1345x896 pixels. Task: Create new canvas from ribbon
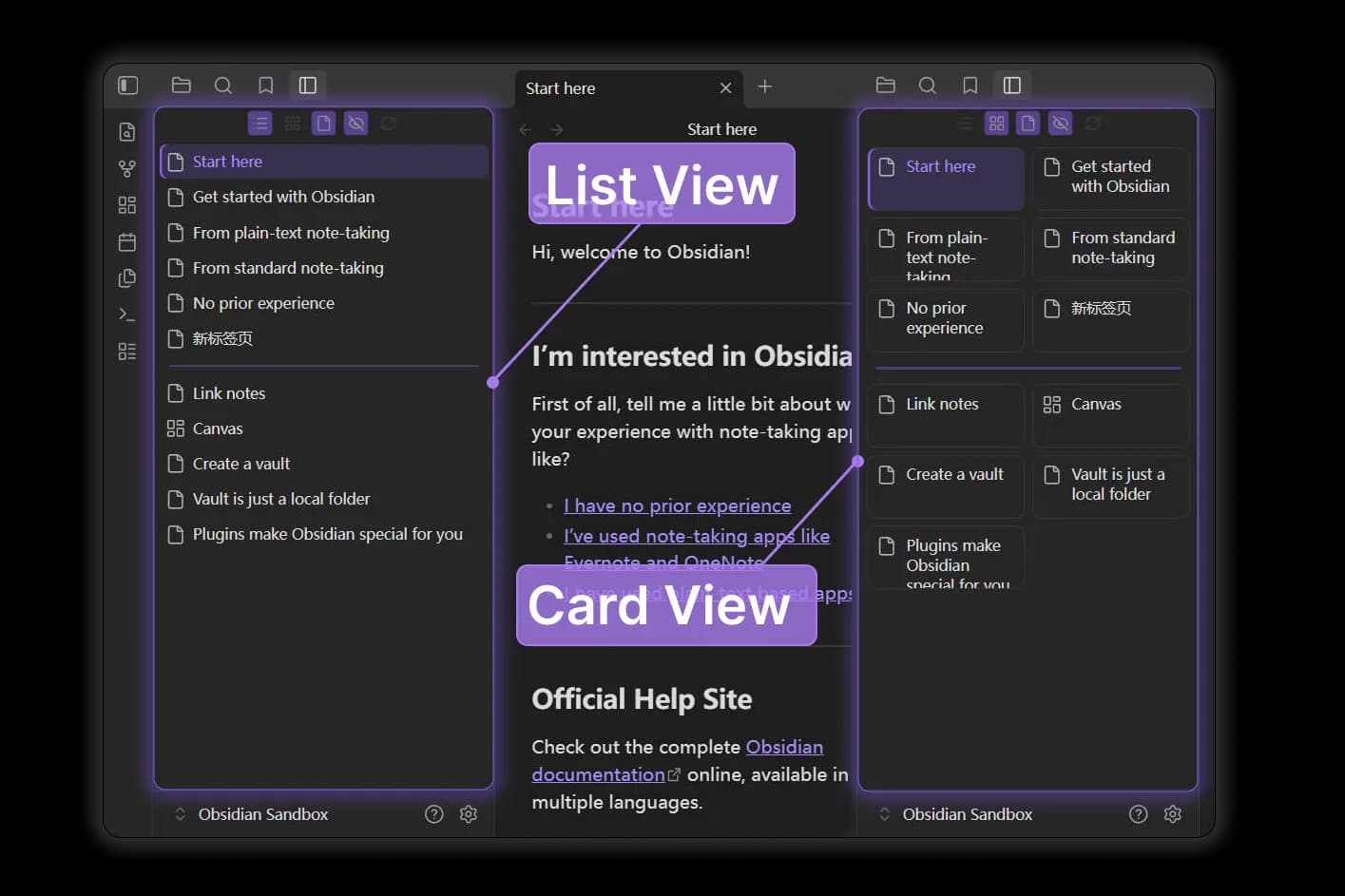point(127,205)
